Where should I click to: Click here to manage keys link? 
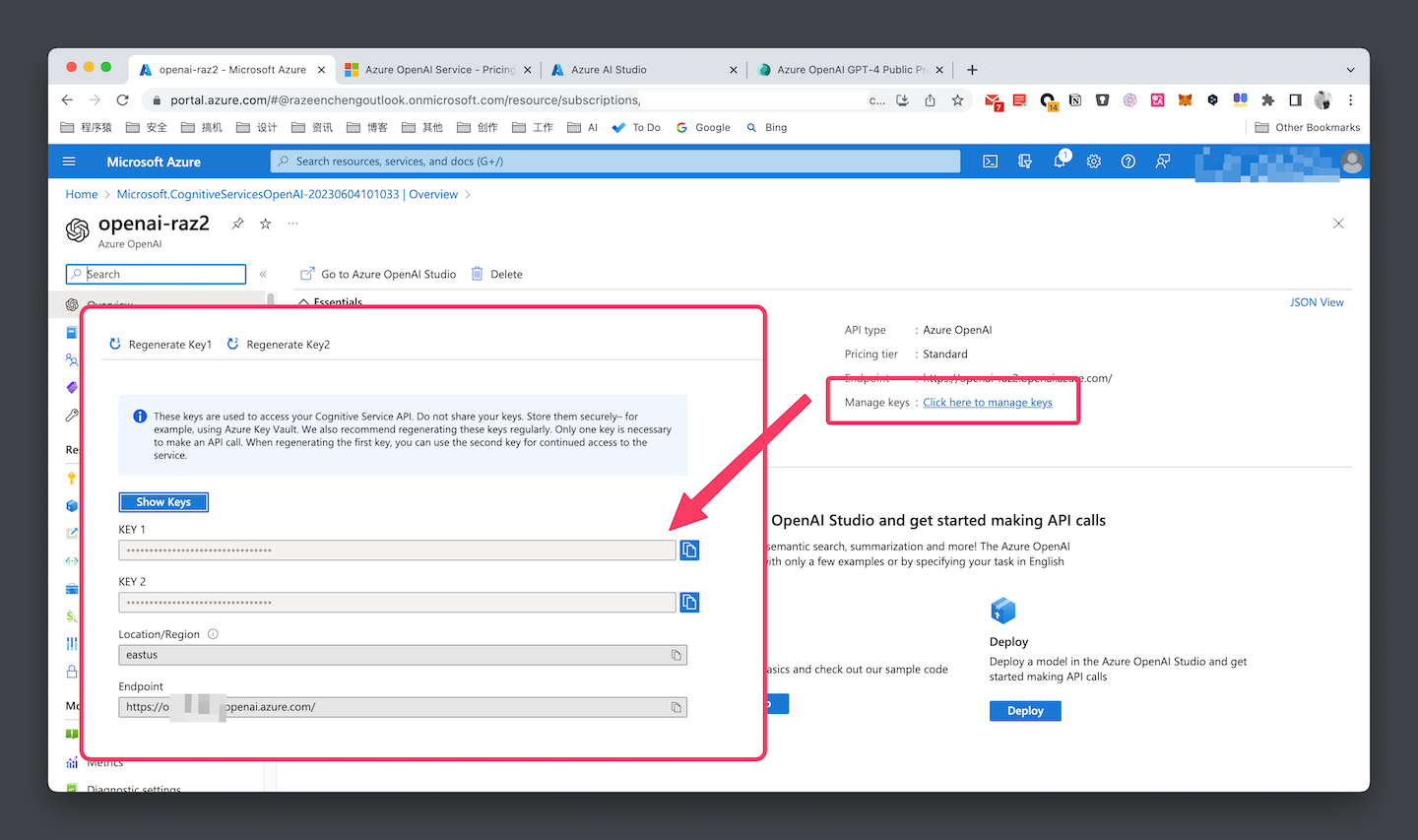(x=988, y=403)
